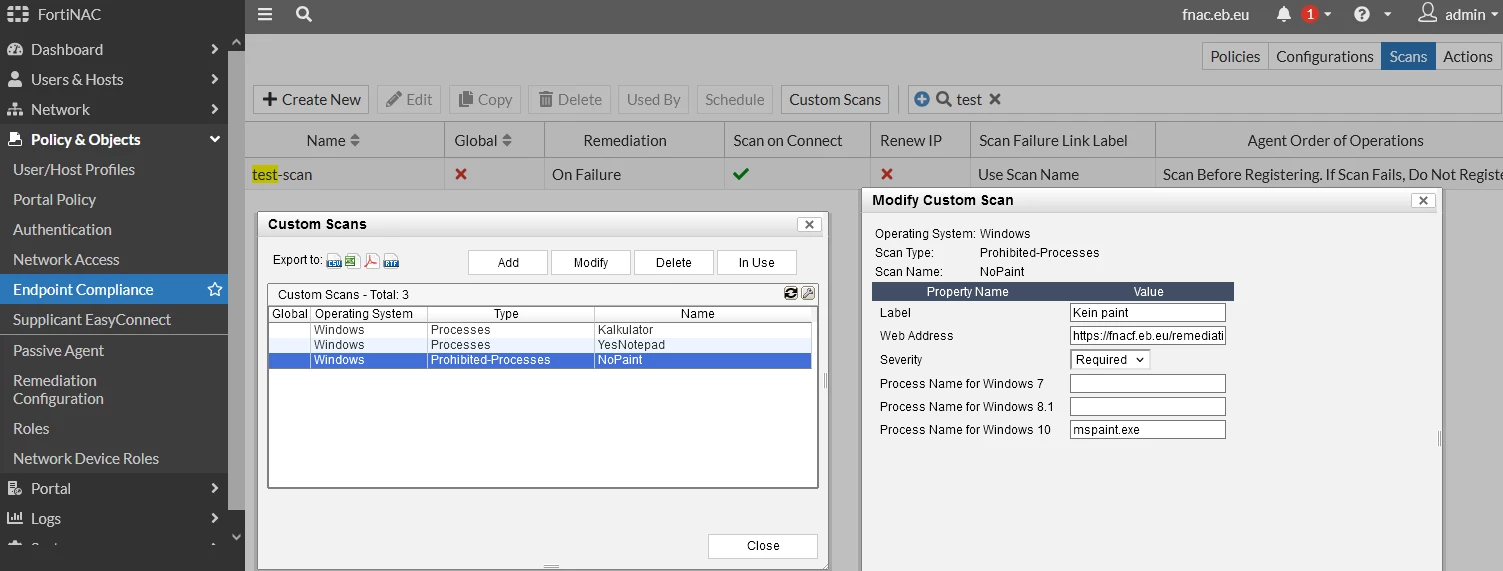Viewport: 1503px width, 571px height.
Task: Sort scans by Global column arrows
Action: [x=507, y=141]
